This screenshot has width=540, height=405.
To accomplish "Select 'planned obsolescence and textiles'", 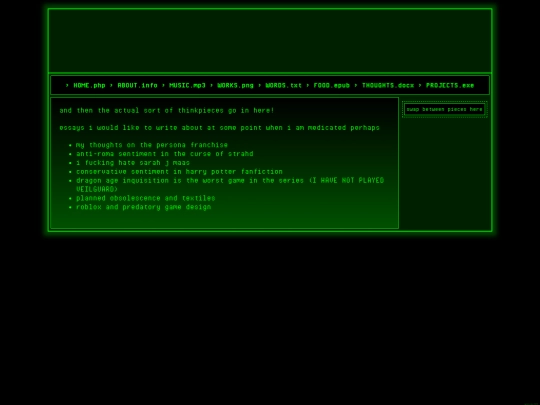I will (146, 198).
